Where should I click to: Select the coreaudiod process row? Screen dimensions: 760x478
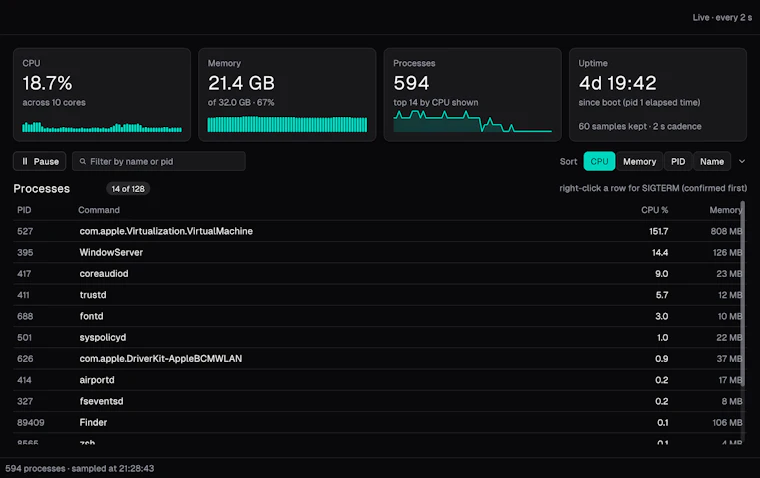click(x=380, y=274)
